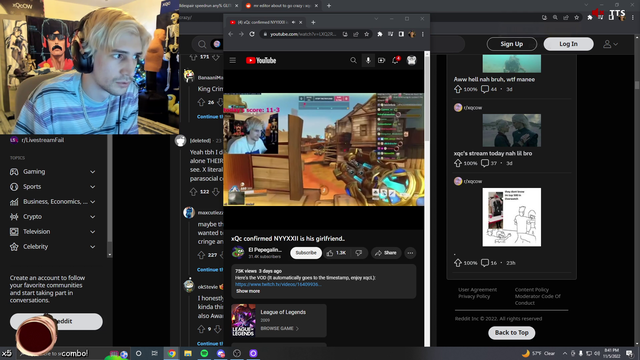Open YouTube Create video icon

point(381,60)
